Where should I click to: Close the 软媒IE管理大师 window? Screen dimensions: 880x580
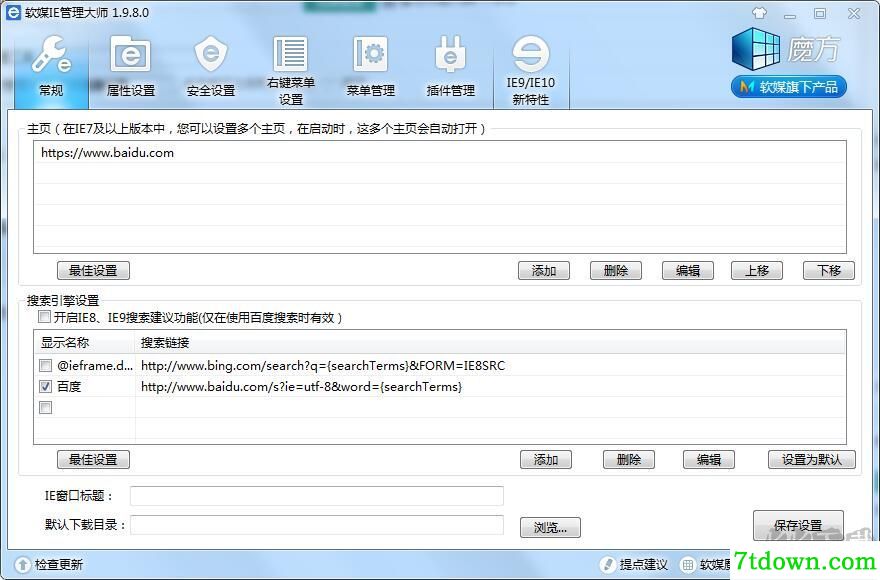[854, 13]
